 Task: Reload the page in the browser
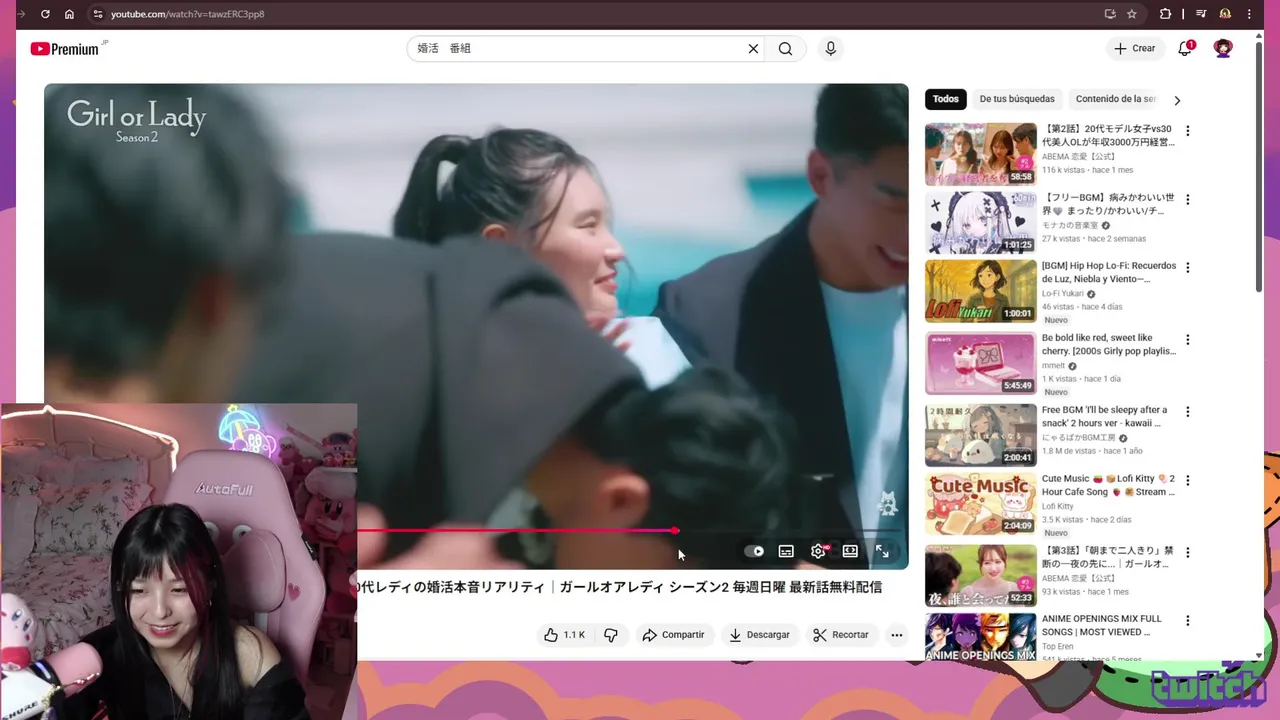tap(45, 14)
